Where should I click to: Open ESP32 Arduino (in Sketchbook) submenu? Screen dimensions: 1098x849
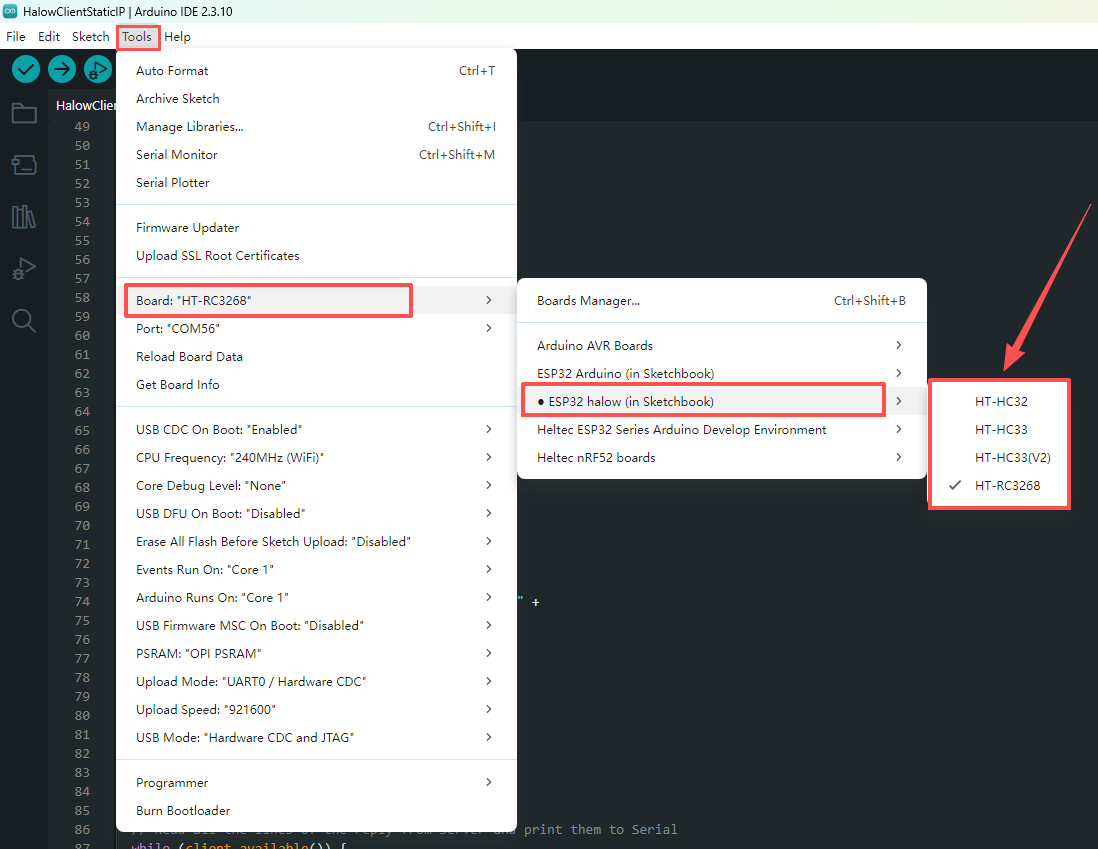click(722, 373)
